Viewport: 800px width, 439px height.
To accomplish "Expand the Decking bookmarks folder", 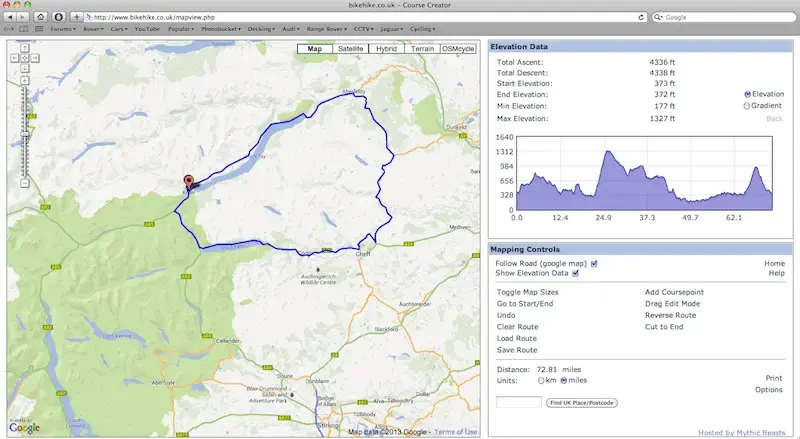I will click(x=261, y=29).
